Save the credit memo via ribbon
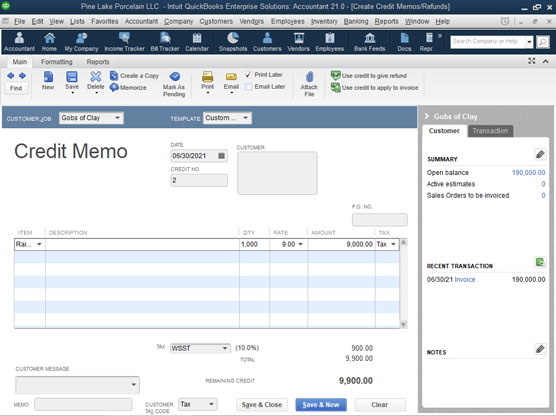Viewport: 556px width, 416px height. 72,81
